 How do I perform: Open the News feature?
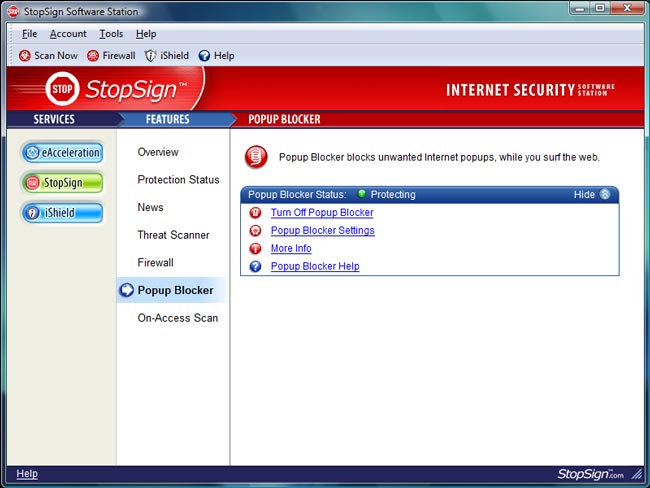(150, 207)
